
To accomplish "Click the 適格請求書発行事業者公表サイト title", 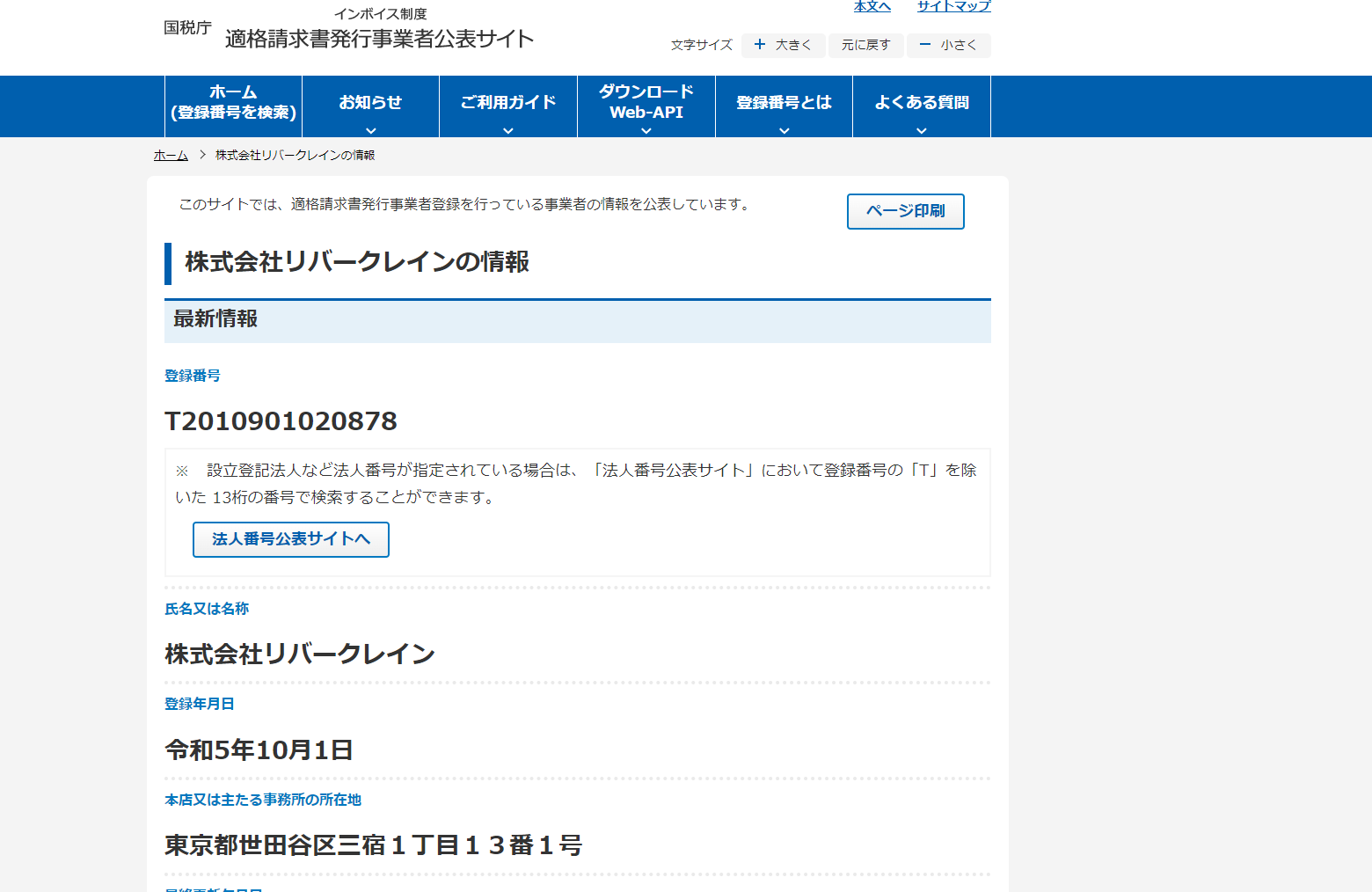I will [x=379, y=39].
